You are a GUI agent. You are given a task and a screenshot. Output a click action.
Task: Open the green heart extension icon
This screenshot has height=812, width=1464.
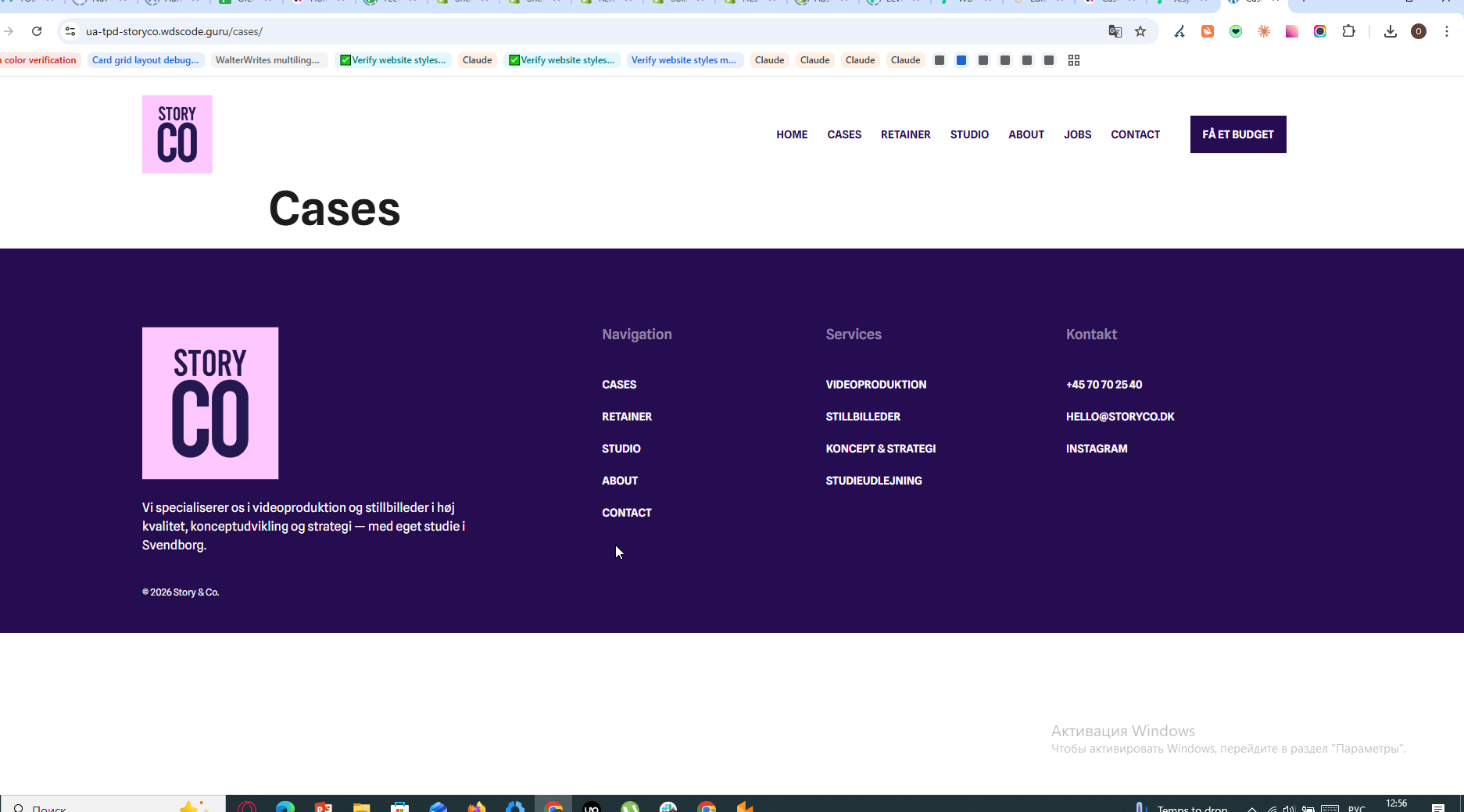[1236, 31]
